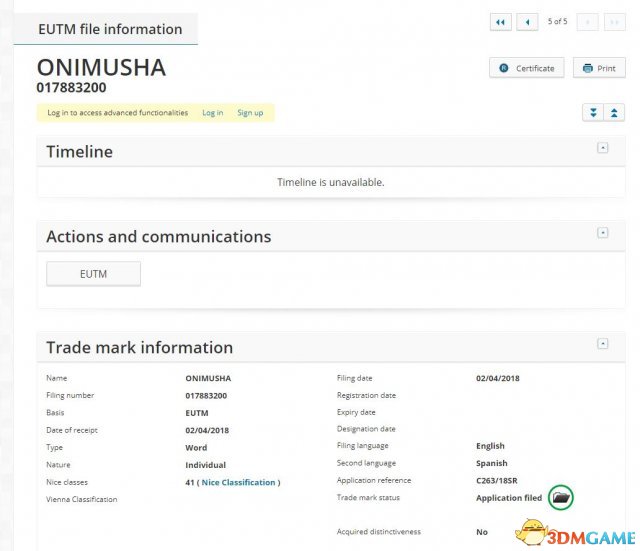Print the trade mark file

point(598,68)
